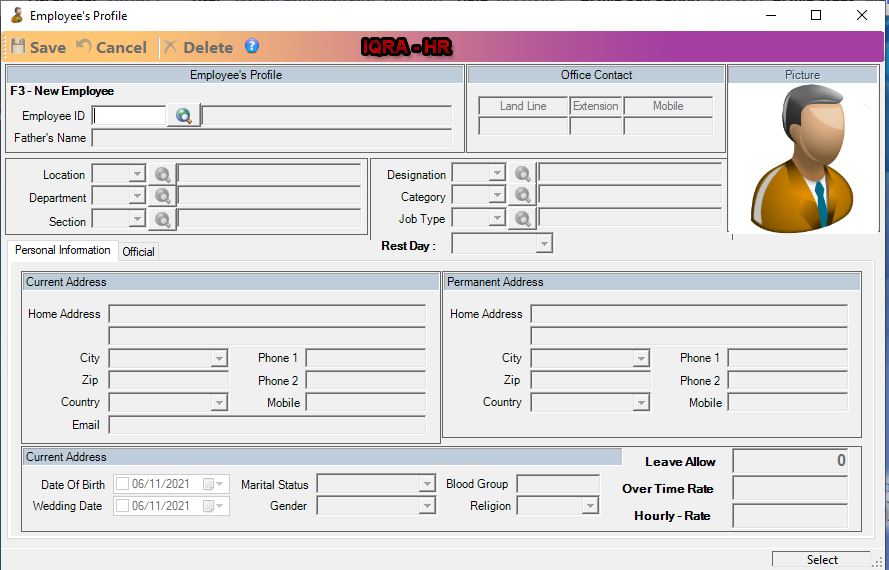Screen dimensions: 889x570
Task: Switch to the Official tab
Action: (x=138, y=252)
